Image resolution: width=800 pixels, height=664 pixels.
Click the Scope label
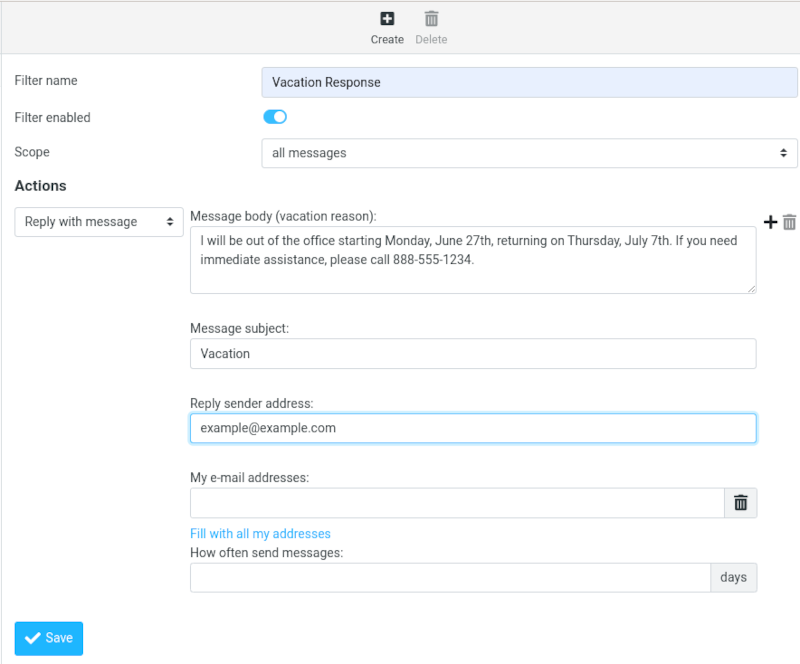(x=32, y=152)
